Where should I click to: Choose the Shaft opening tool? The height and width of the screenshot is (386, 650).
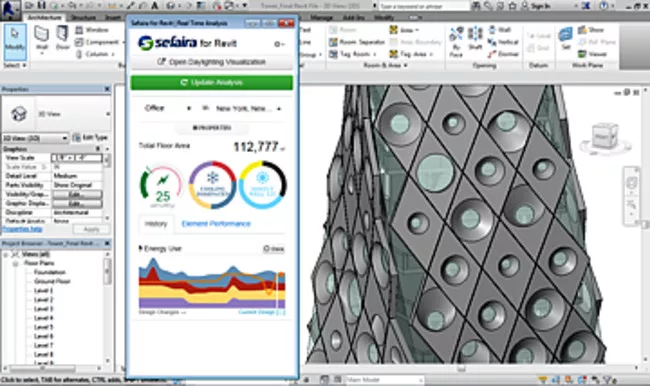coord(475,39)
